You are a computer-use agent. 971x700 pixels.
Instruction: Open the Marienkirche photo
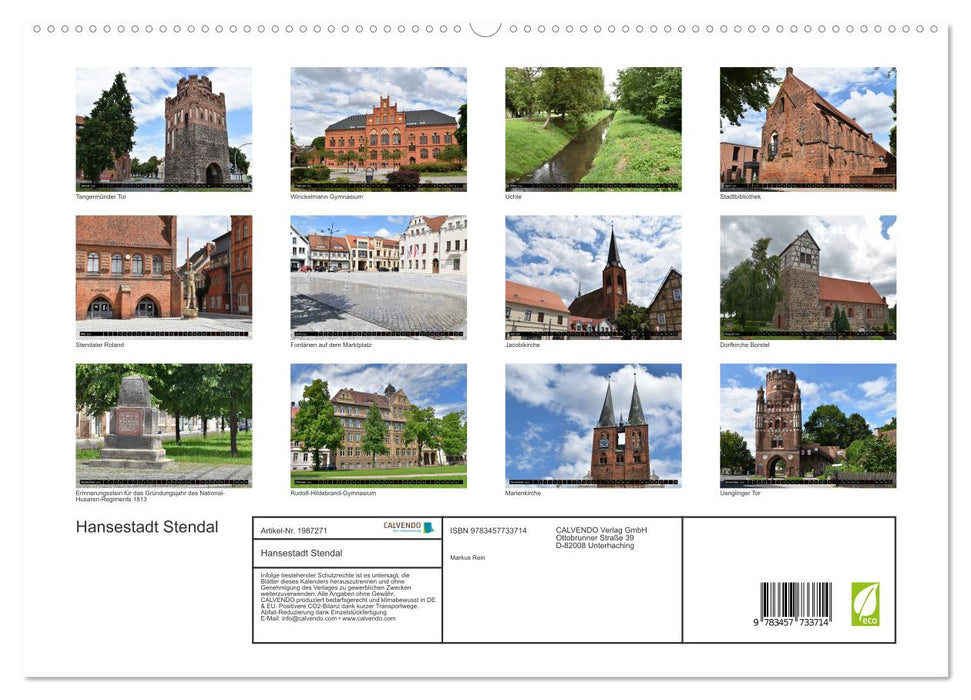592,424
